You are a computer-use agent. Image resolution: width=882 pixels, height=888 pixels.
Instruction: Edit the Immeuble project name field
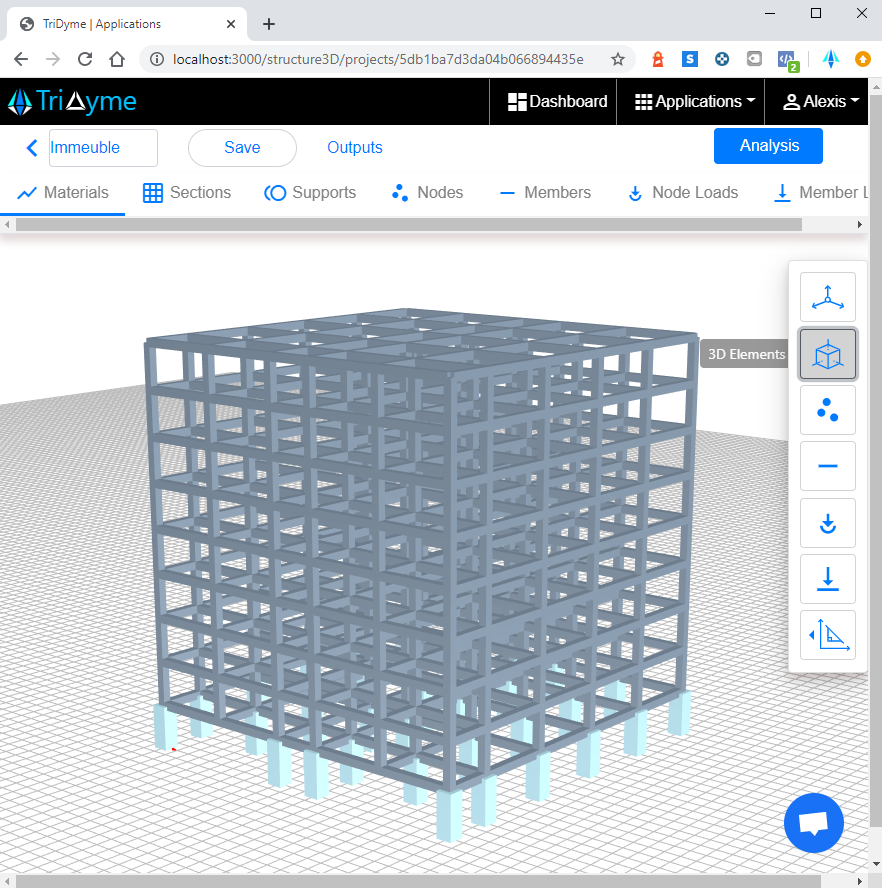pyautogui.click(x=103, y=148)
